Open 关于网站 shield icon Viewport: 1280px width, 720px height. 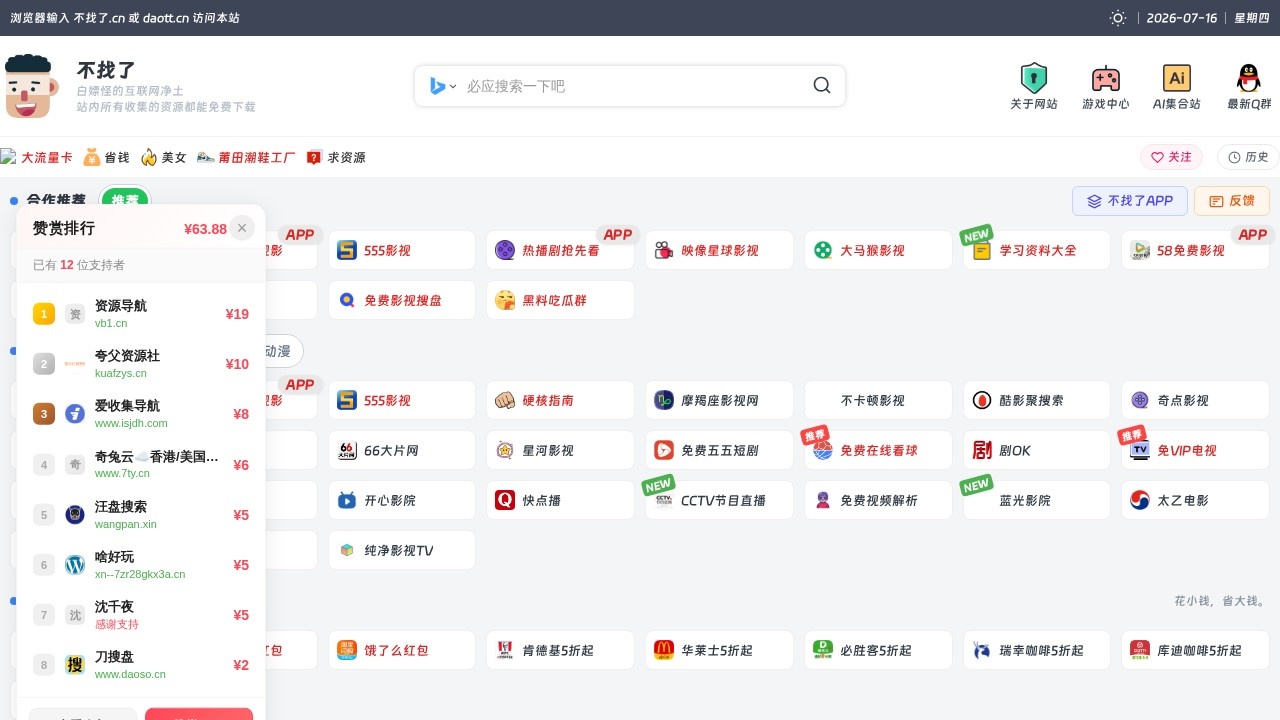pos(1034,78)
